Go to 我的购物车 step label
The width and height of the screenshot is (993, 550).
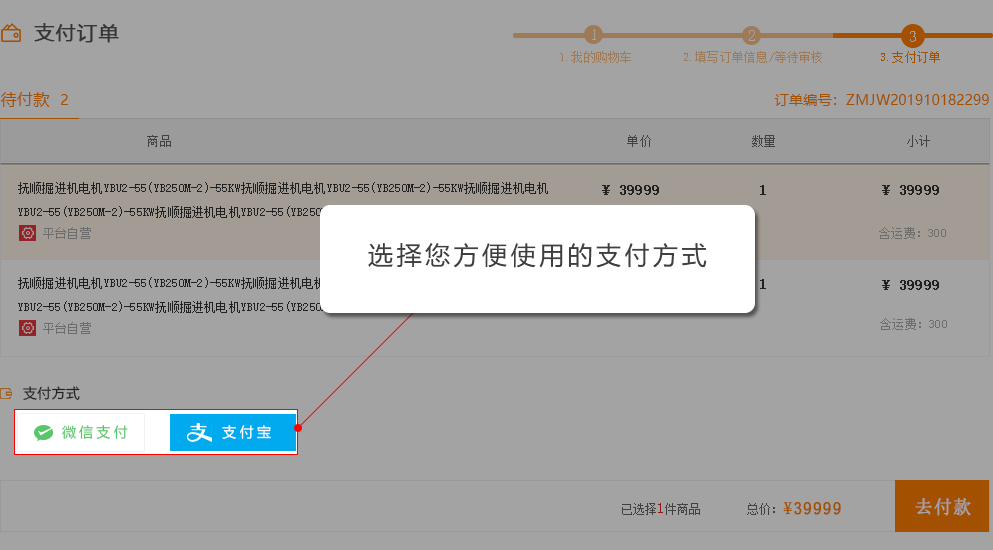tap(595, 58)
